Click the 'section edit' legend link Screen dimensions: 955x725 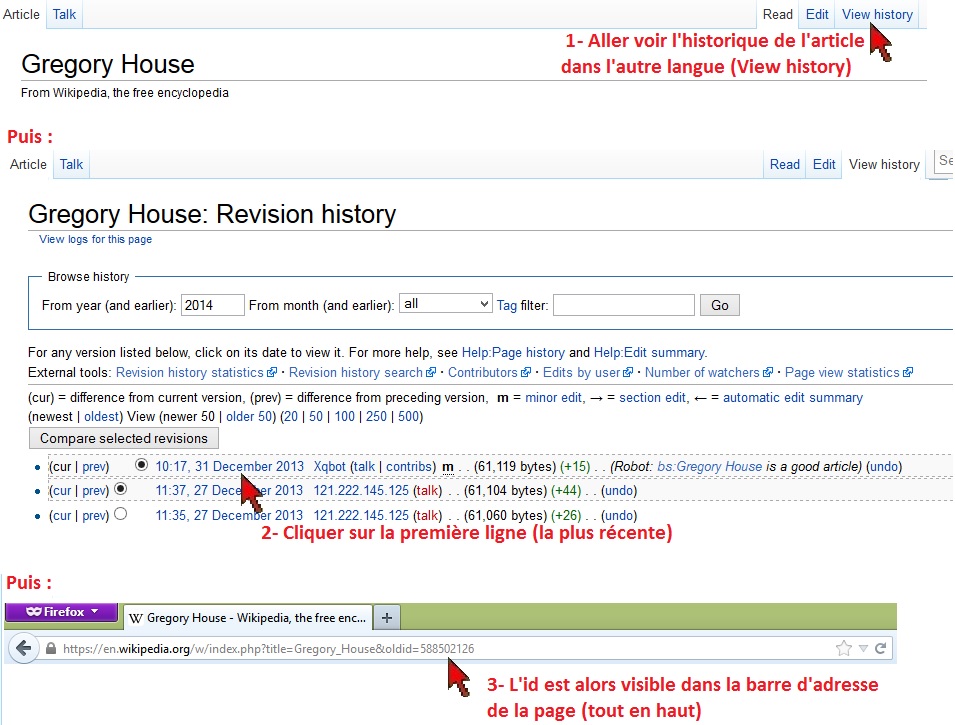pyautogui.click(x=652, y=397)
